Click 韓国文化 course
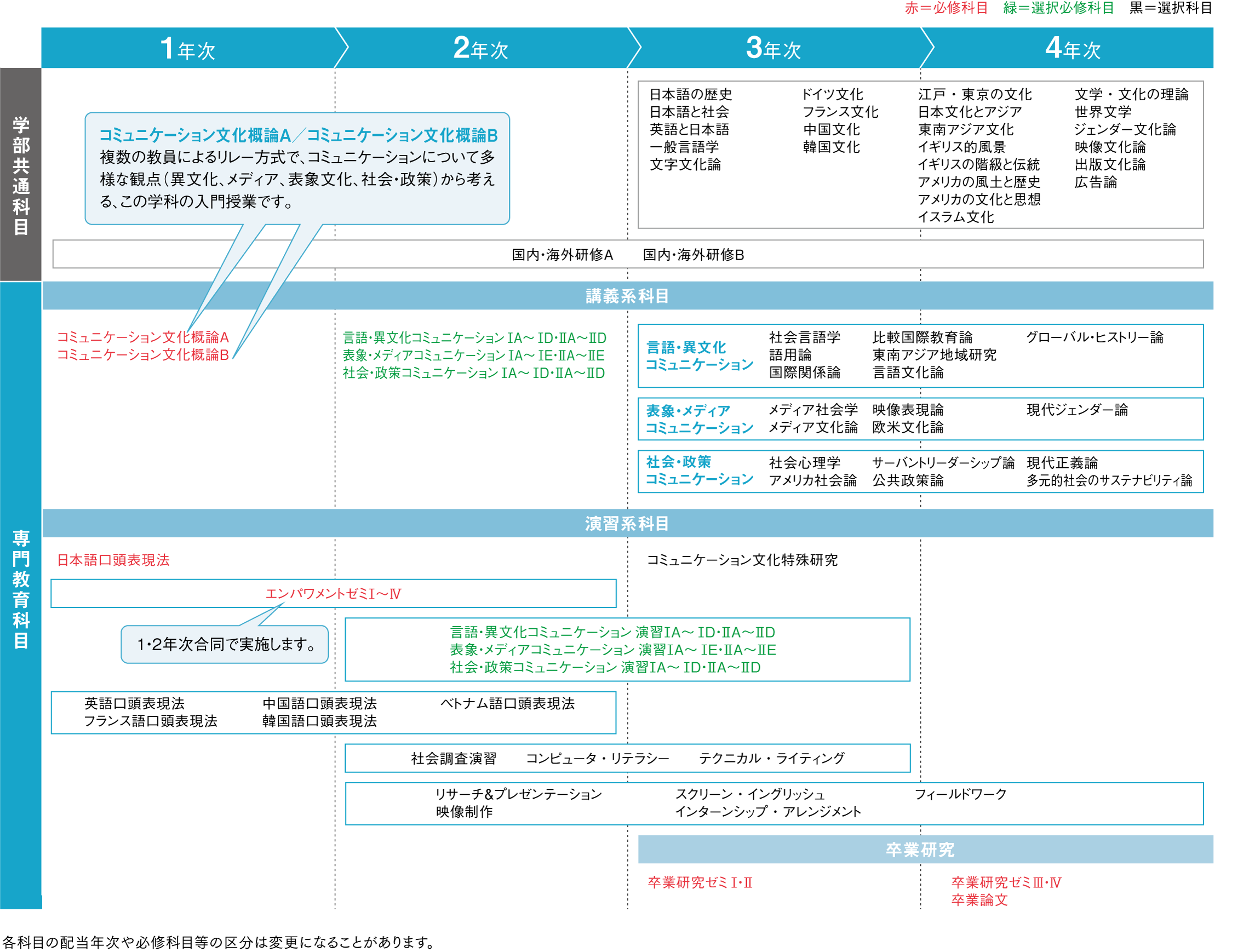Image resolution: width=1249 pixels, height=952 pixels. pos(832,147)
